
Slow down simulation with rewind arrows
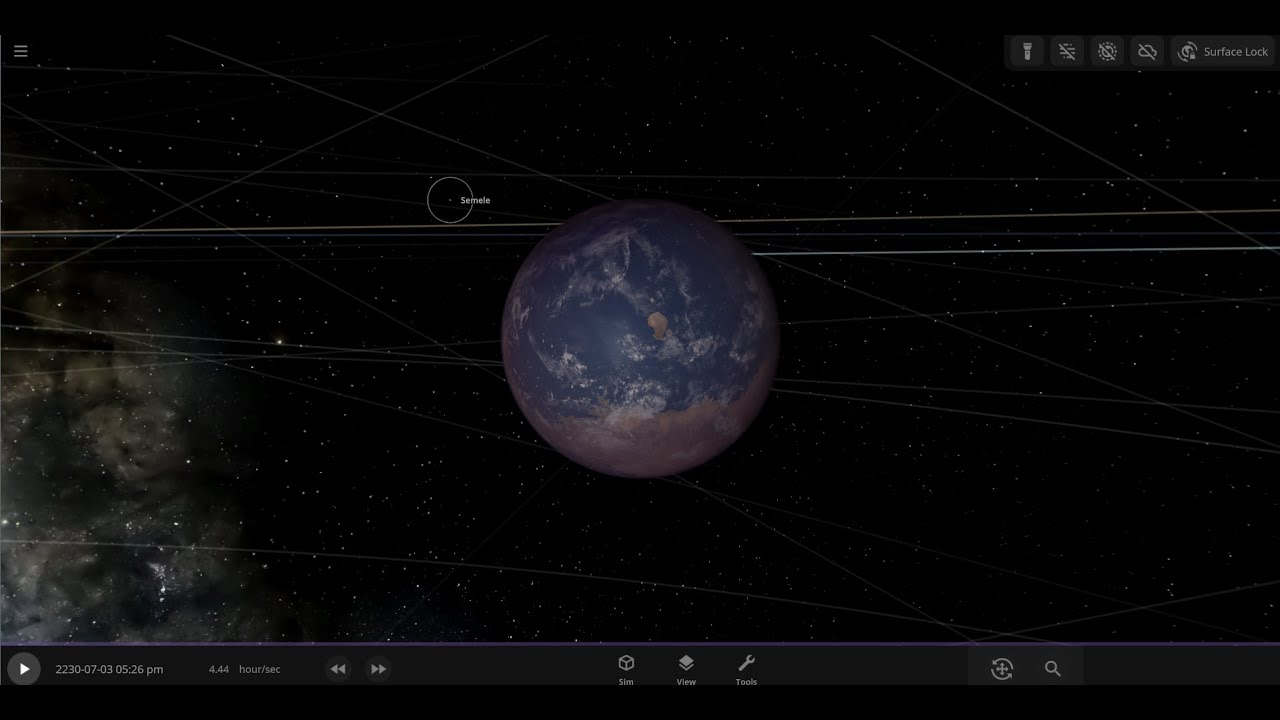pos(338,669)
